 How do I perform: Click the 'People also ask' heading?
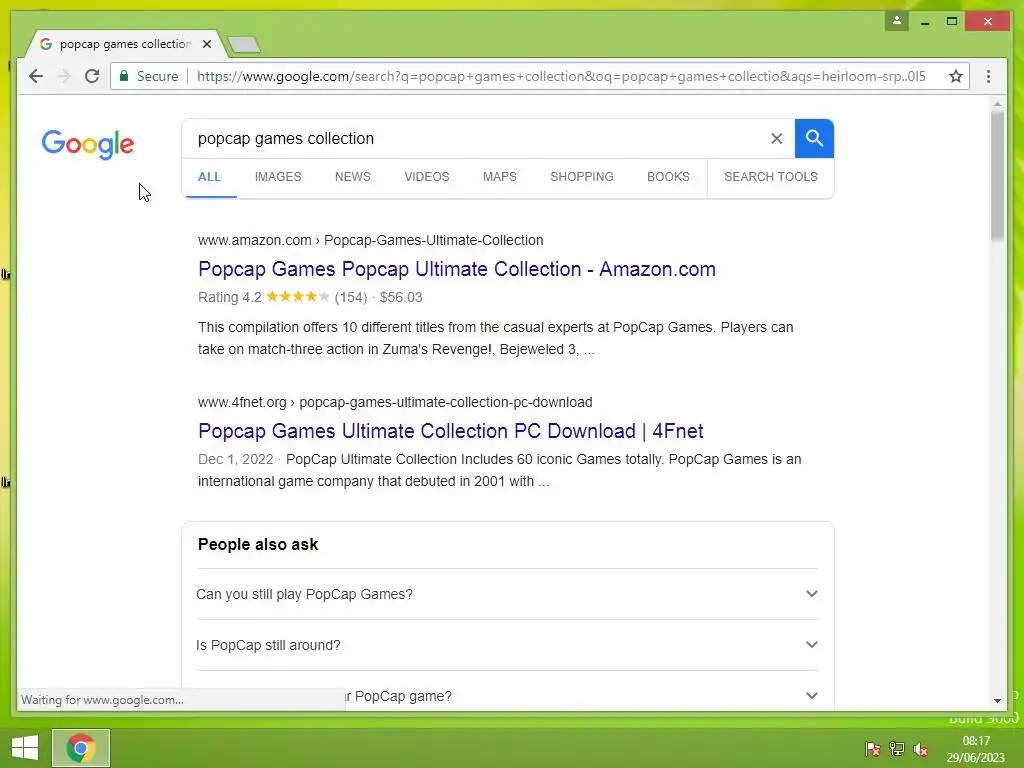click(257, 545)
